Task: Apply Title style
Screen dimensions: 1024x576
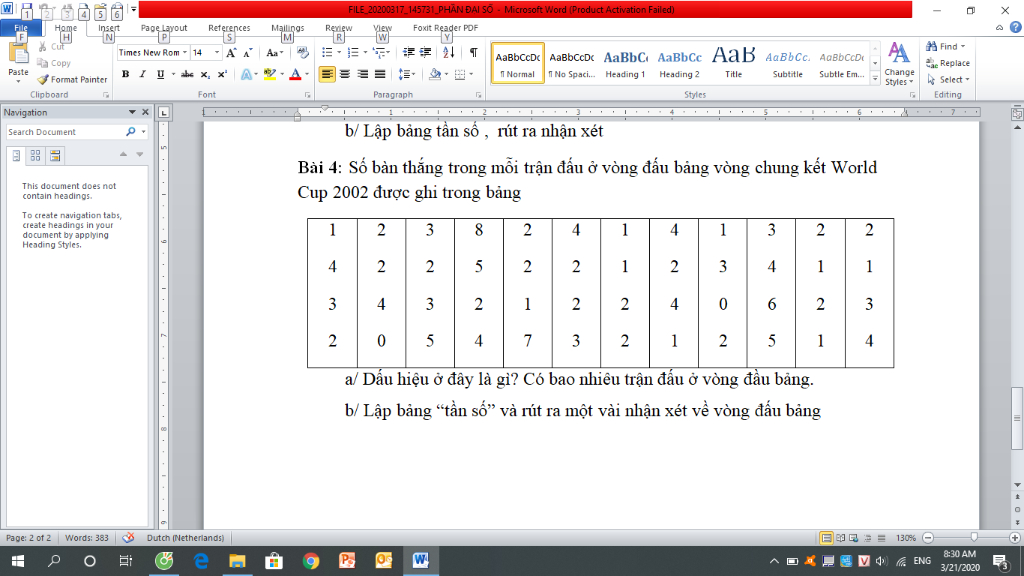Action: (733, 63)
